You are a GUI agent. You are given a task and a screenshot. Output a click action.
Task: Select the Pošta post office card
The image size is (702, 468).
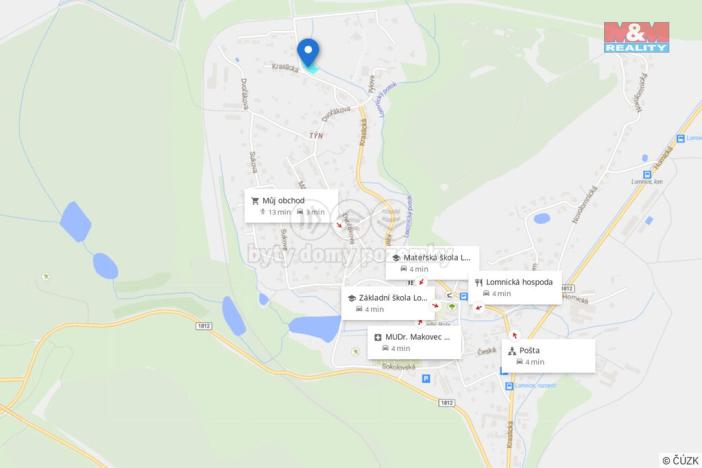[x=548, y=356]
